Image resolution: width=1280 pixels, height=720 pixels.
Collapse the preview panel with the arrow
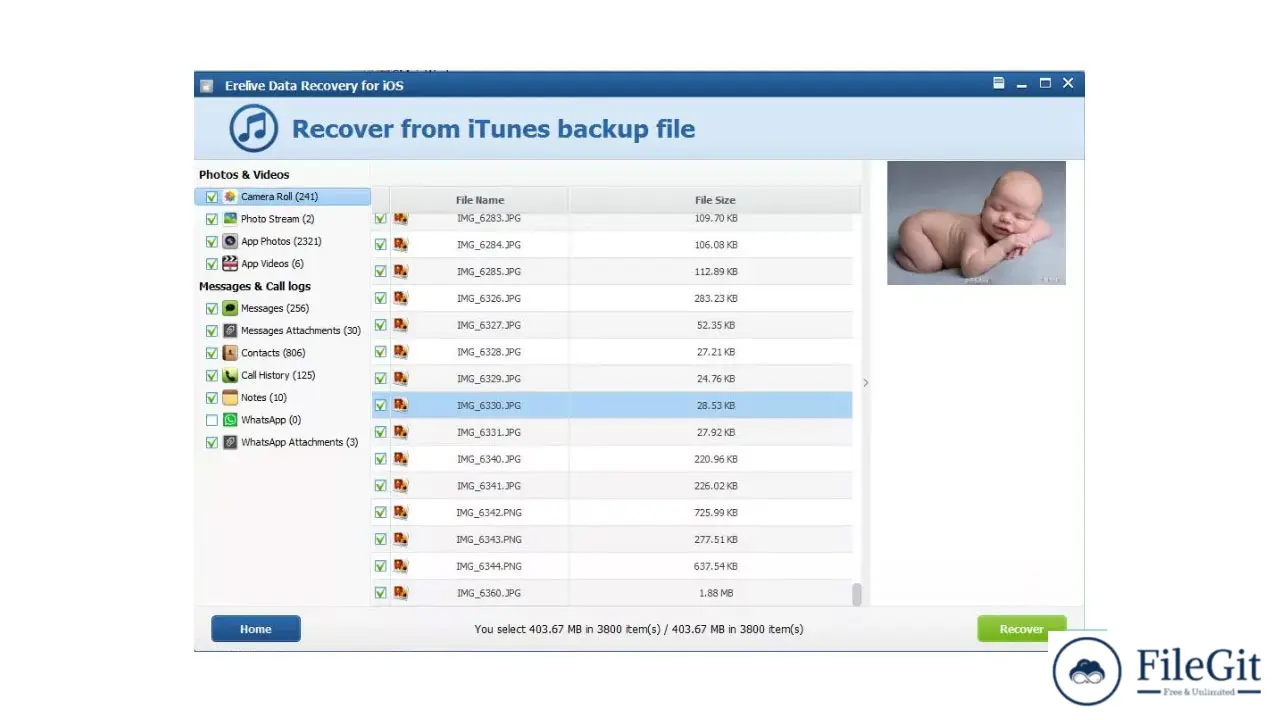point(865,382)
